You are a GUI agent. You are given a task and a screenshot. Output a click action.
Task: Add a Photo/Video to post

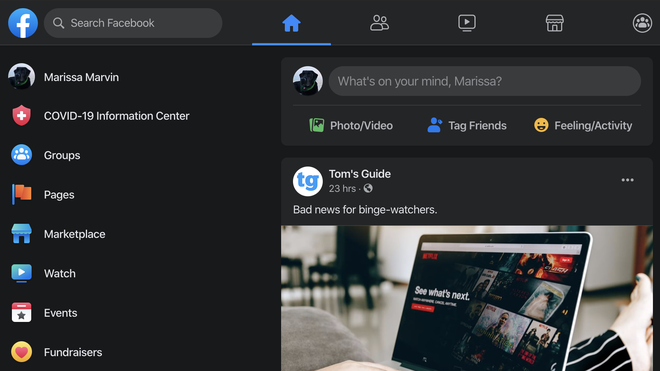coord(351,125)
